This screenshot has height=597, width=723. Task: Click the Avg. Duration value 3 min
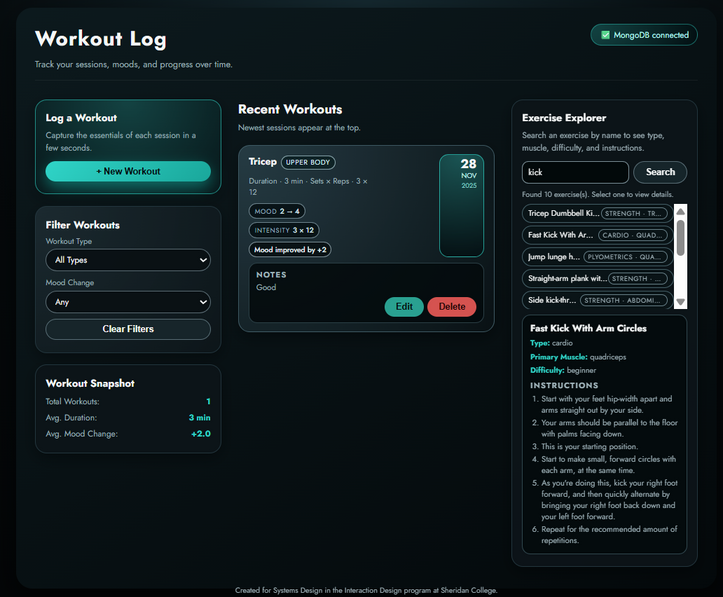pyautogui.click(x=200, y=418)
